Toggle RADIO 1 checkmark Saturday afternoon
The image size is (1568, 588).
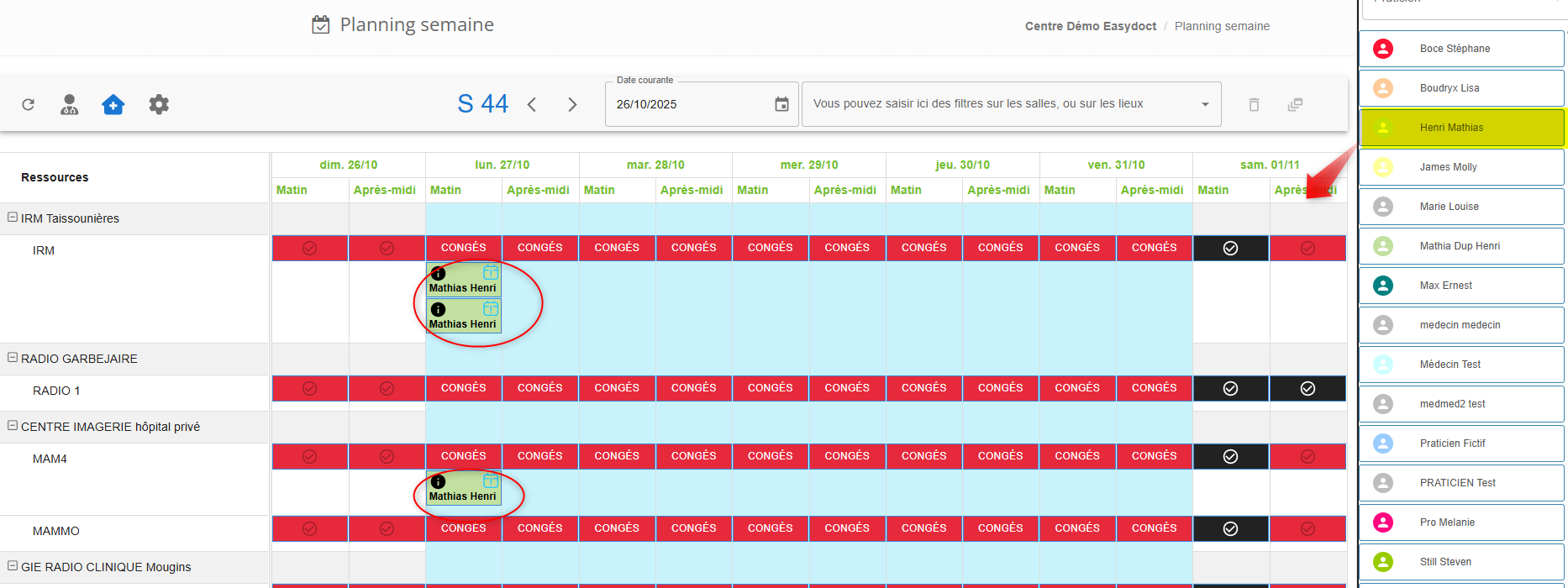coord(1308,389)
